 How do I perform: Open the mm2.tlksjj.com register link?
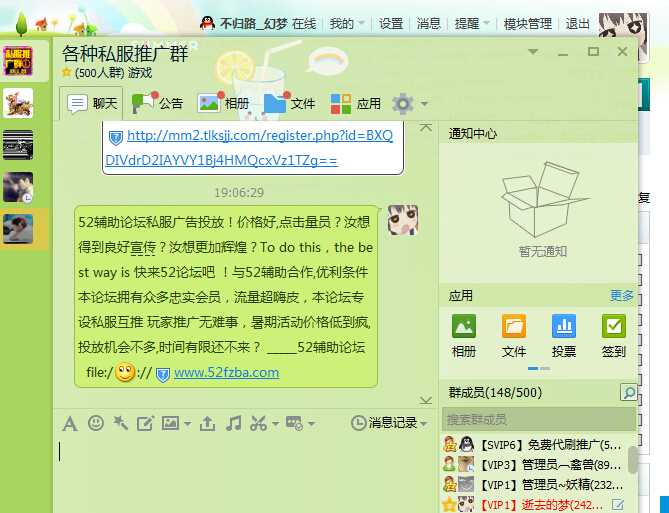[249, 148]
